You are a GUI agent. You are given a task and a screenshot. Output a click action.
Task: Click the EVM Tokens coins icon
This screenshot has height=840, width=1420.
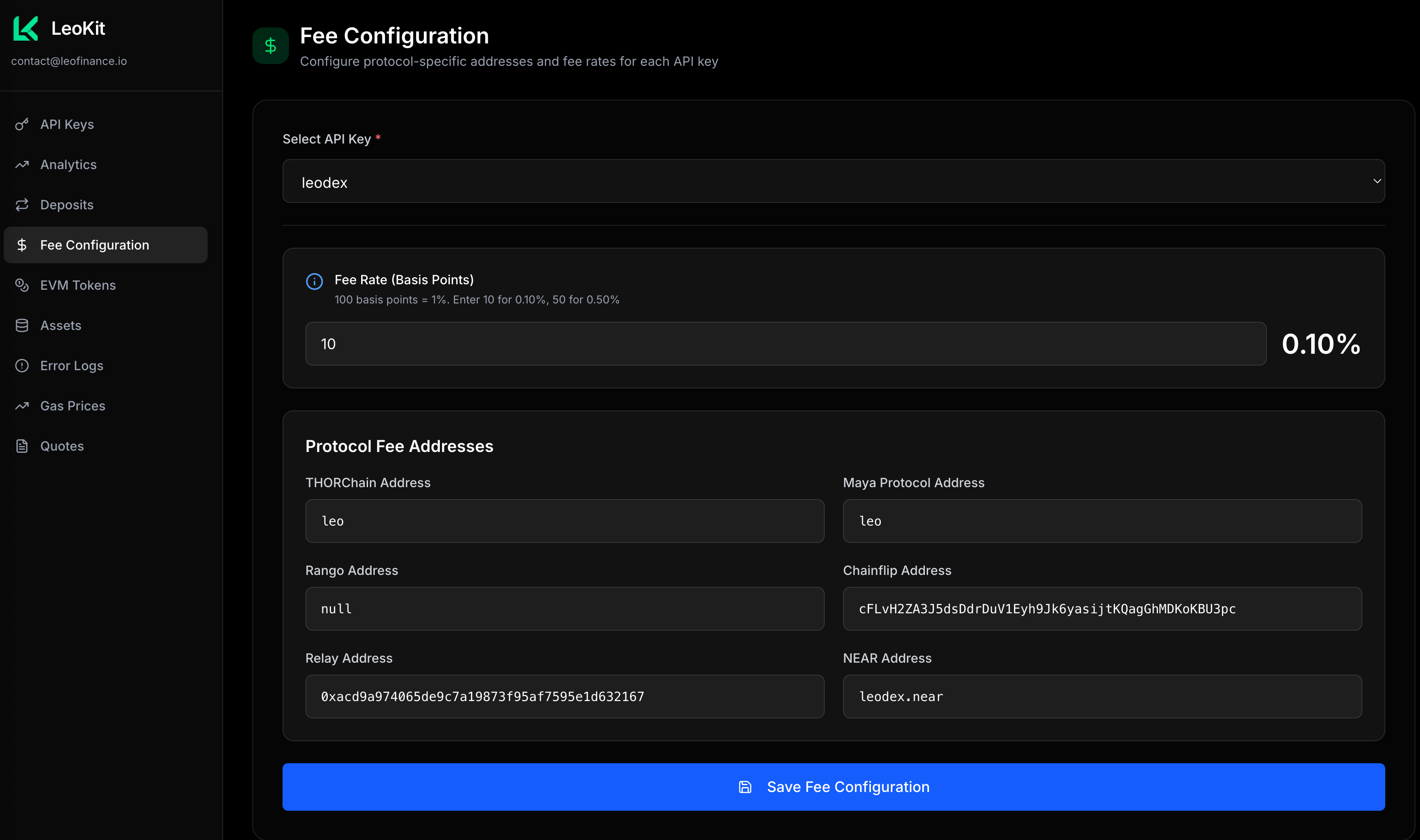(x=21, y=285)
